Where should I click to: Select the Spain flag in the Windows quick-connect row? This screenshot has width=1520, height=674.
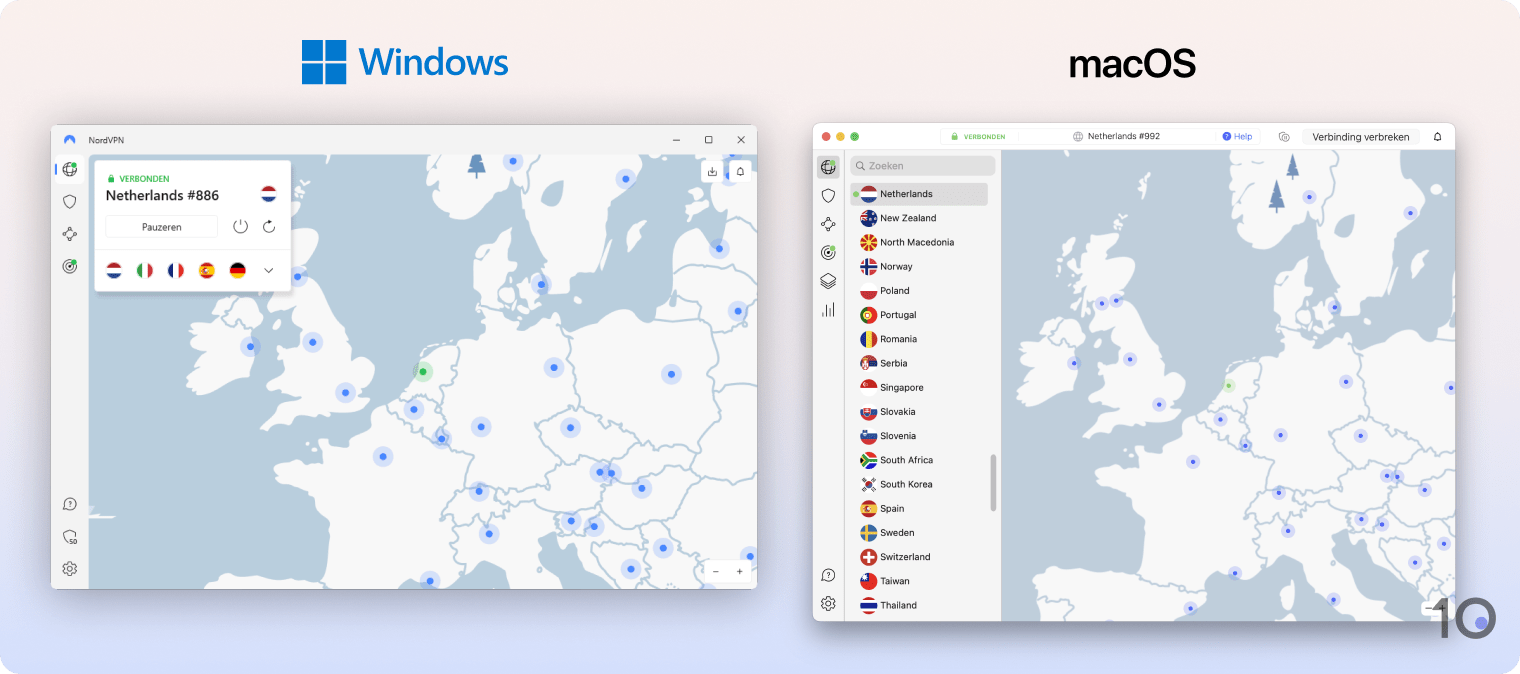pos(207,270)
